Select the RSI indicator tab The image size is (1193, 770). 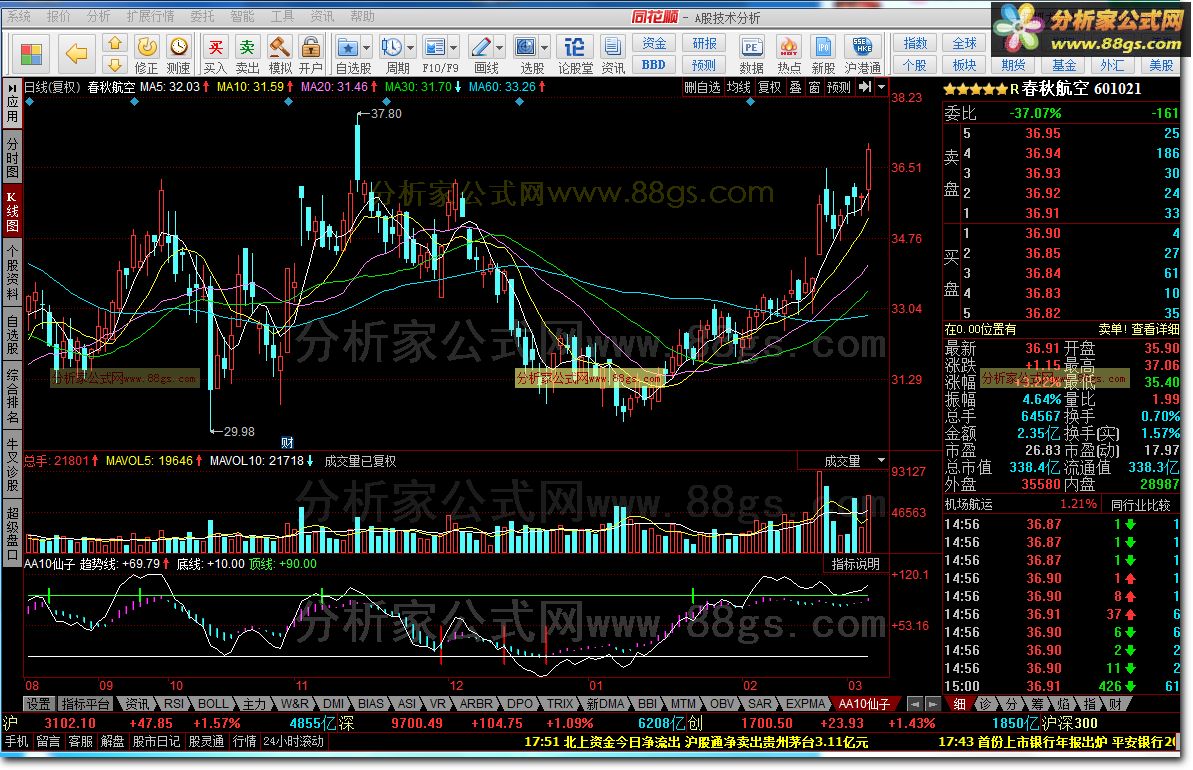174,704
